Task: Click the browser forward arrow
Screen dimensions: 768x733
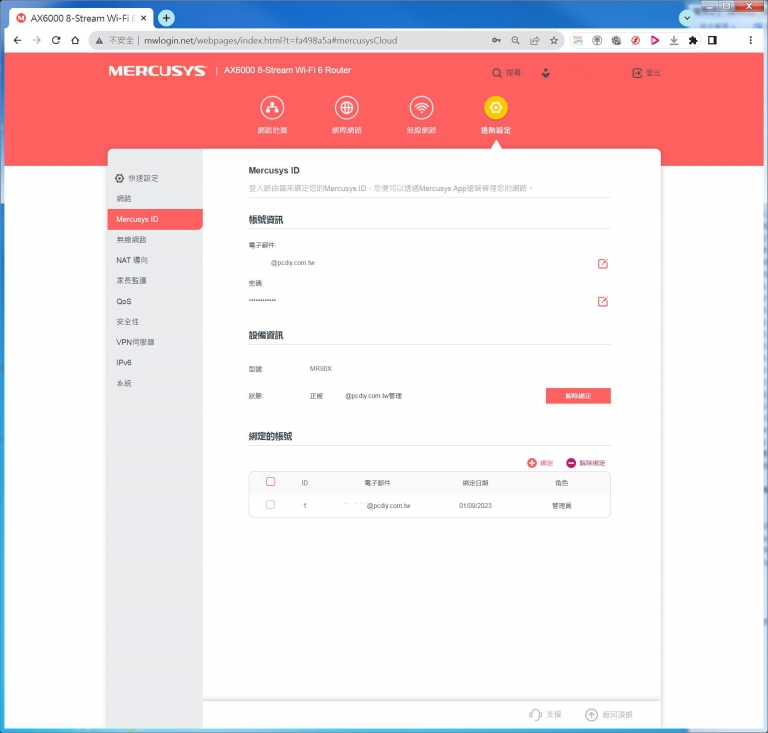Action: click(x=37, y=40)
